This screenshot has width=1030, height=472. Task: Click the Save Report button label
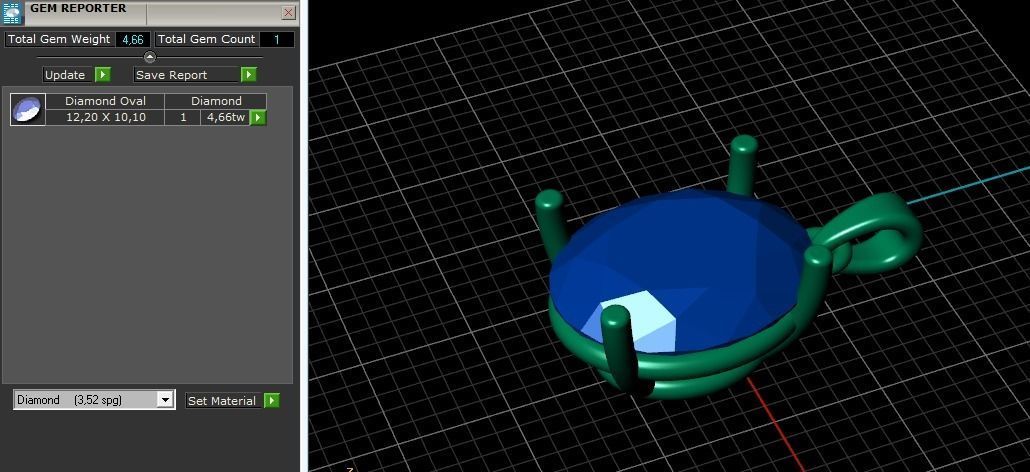tap(187, 75)
